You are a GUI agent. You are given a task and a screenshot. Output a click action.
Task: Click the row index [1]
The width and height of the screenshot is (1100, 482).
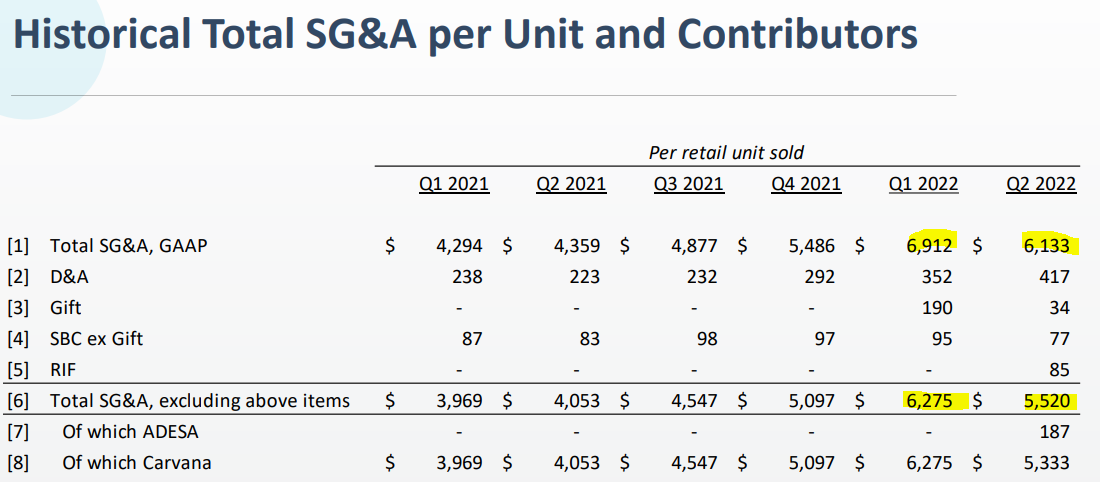[18, 246]
